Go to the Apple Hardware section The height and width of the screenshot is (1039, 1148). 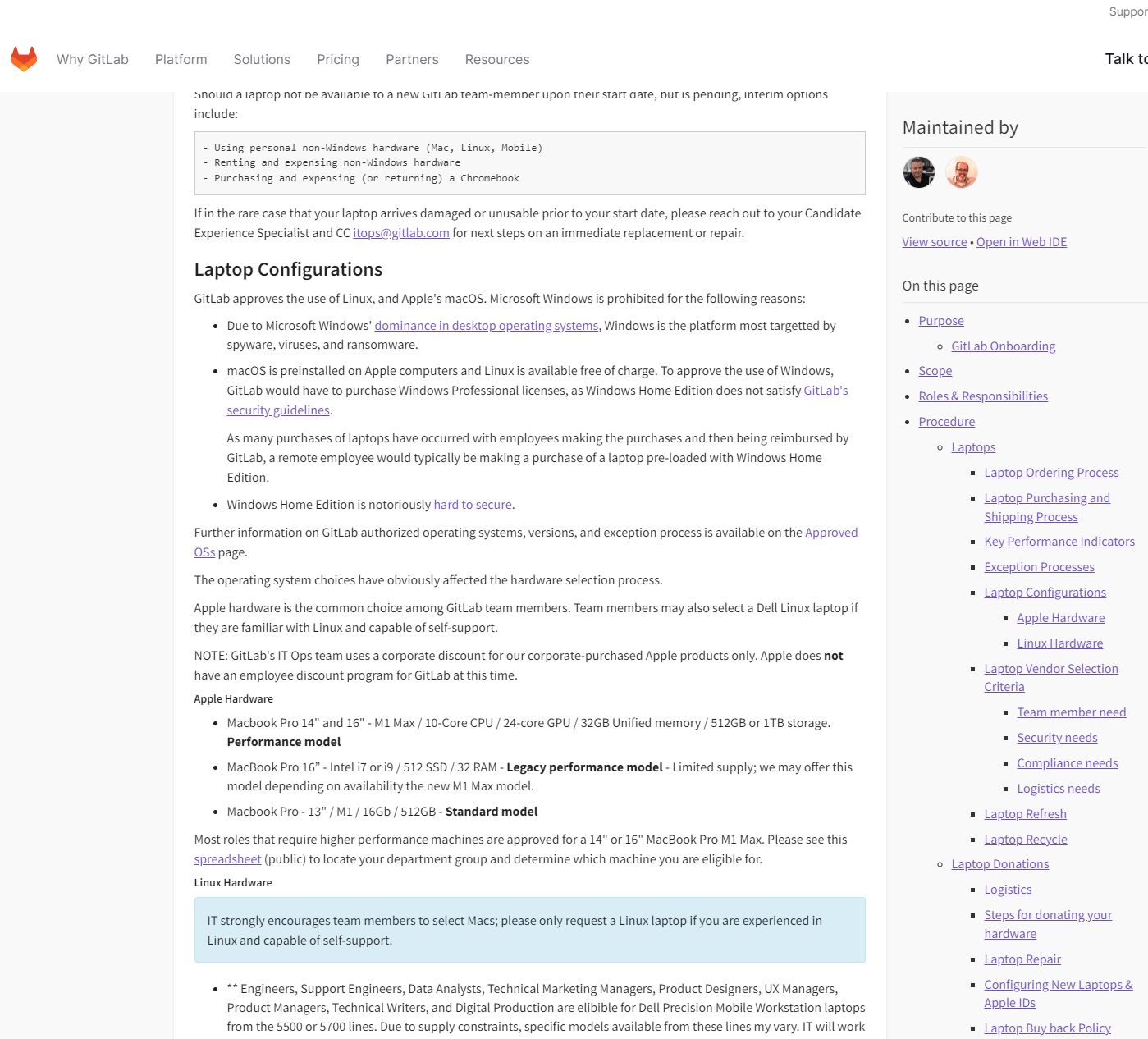1060,617
